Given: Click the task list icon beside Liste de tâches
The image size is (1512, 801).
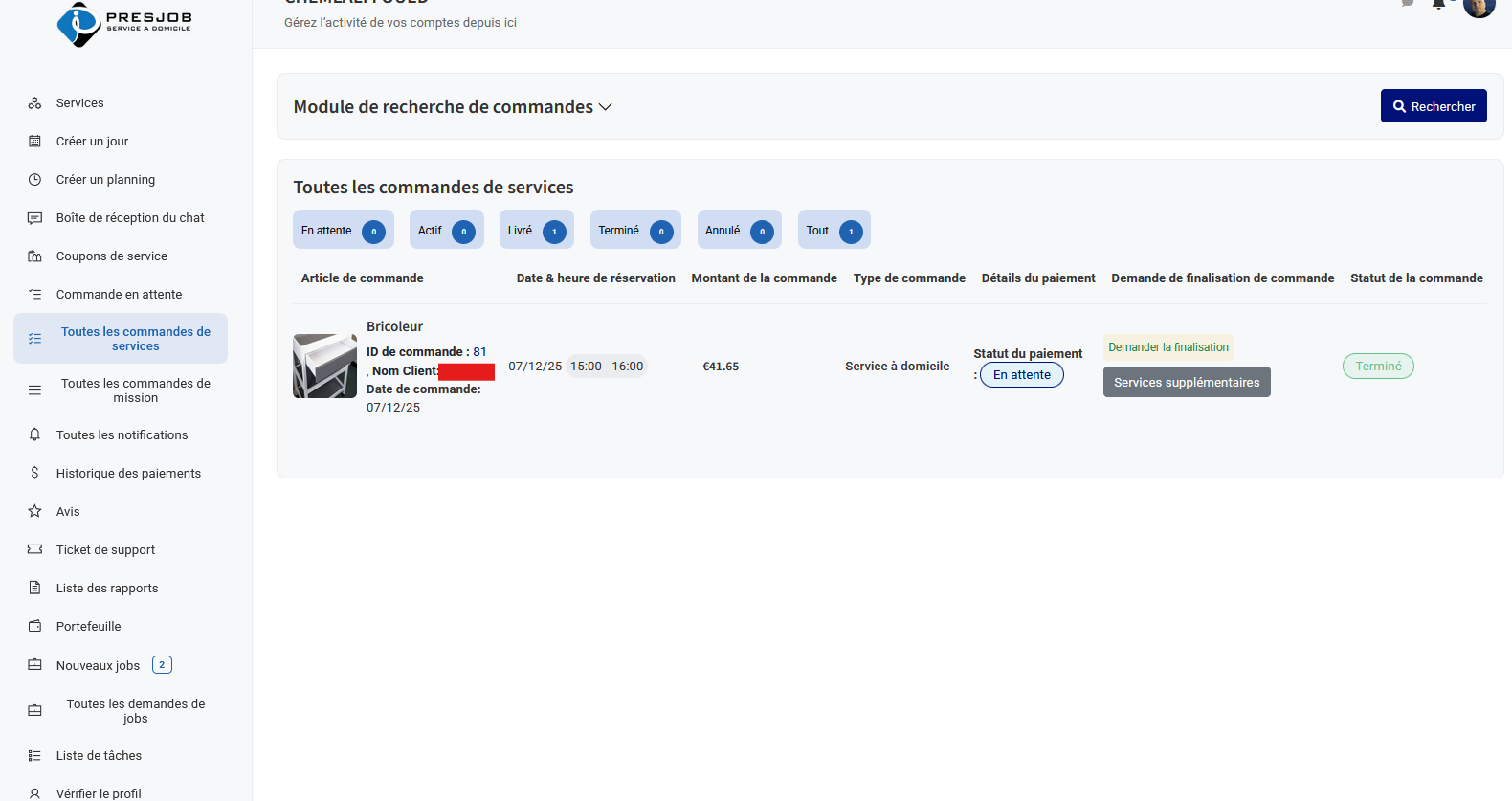Looking at the screenshot, I should click(x=34, y=756).
